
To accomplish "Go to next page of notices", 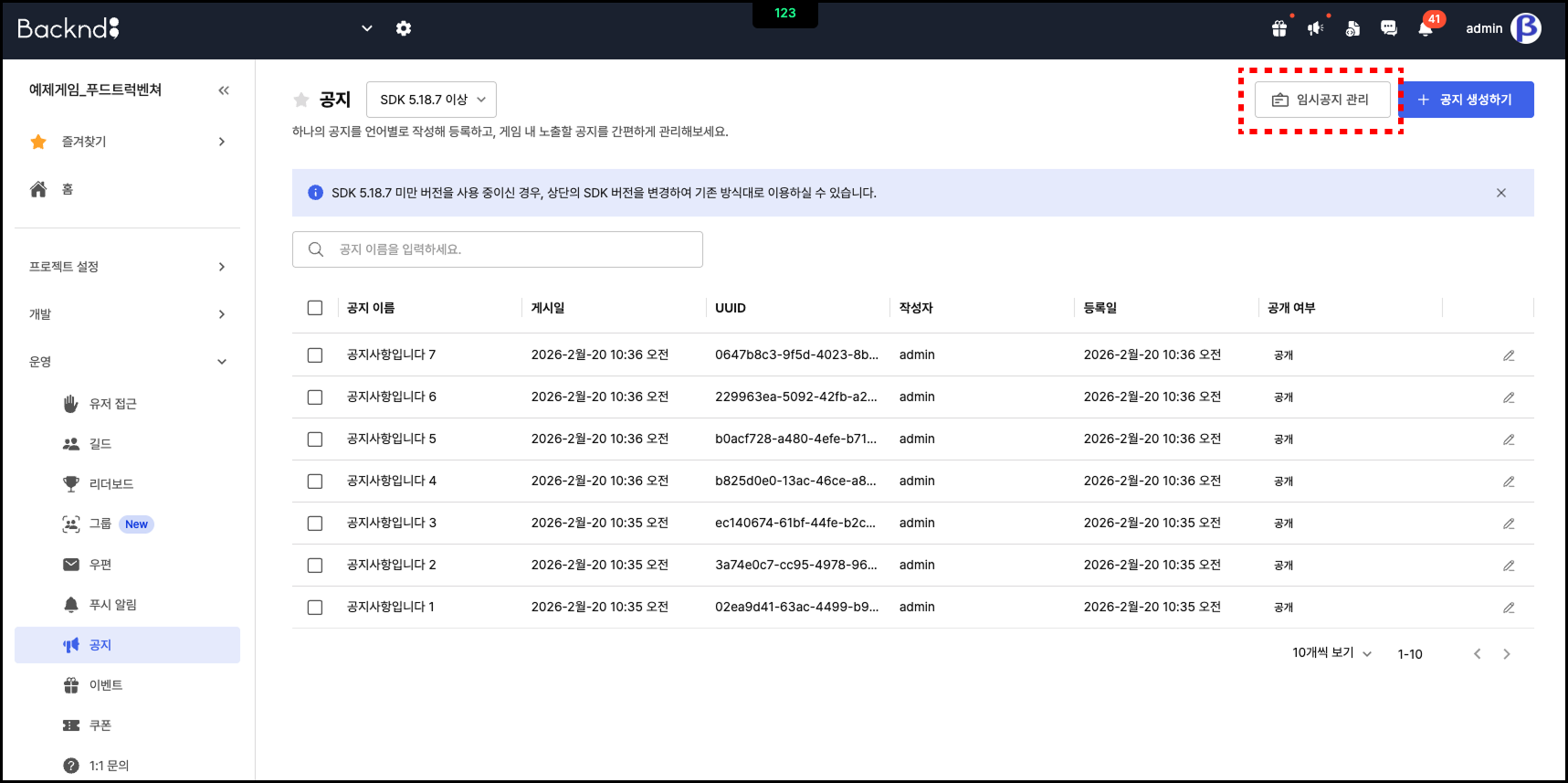I will 1507,654.
